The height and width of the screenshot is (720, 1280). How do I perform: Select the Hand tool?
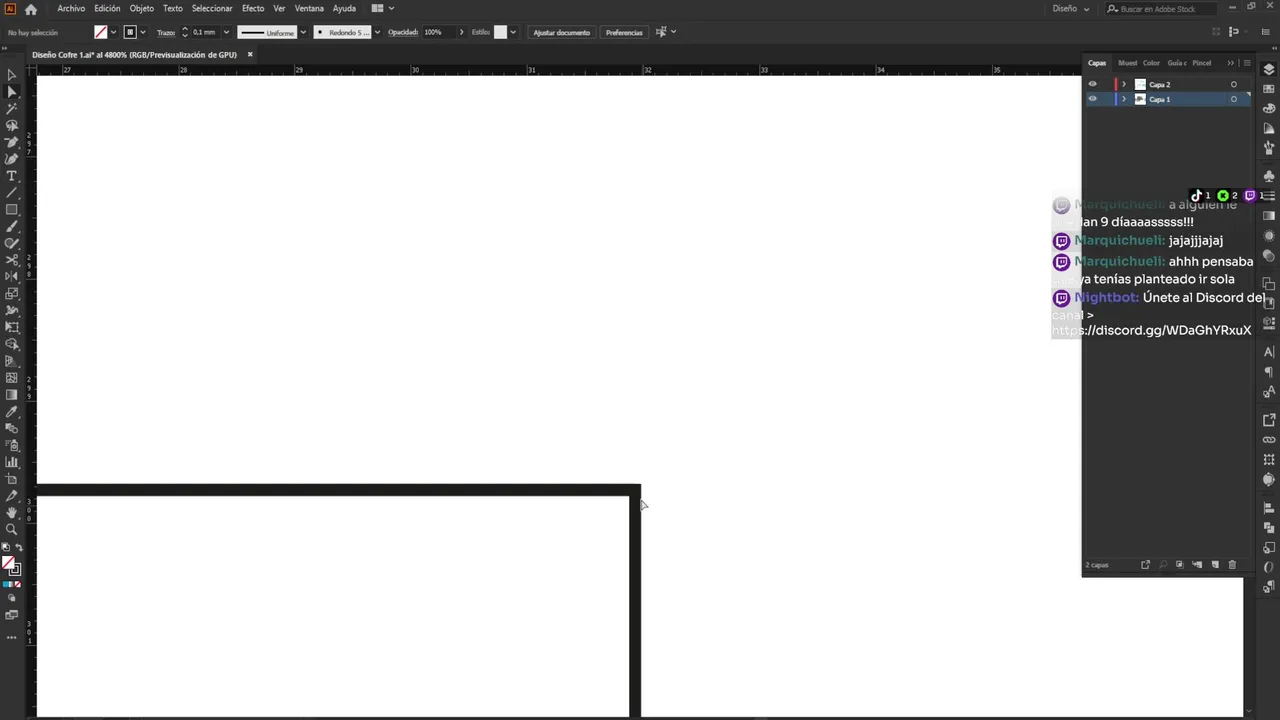(12, 512)
